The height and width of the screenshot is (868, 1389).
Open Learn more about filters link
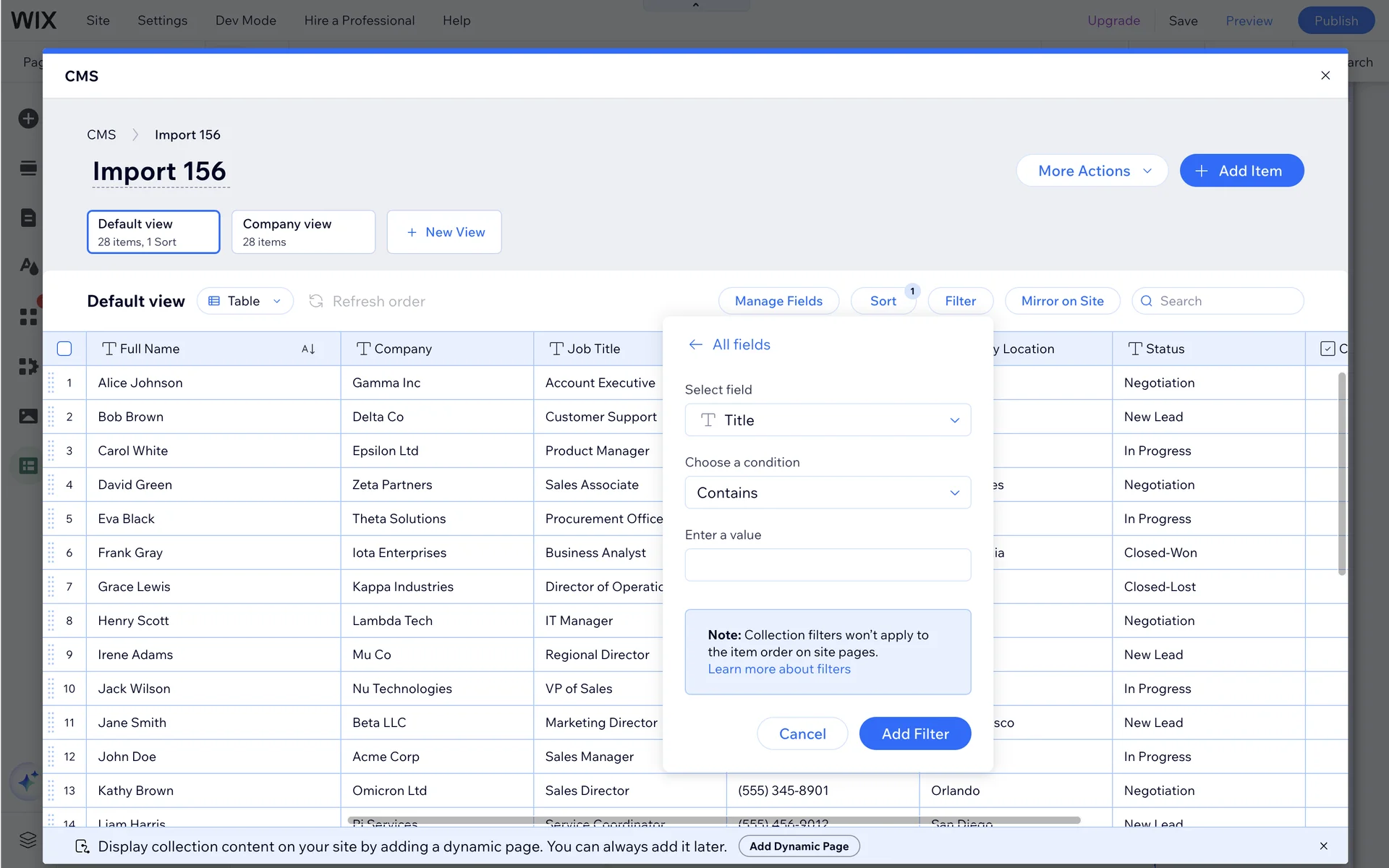tap(779, 669)
